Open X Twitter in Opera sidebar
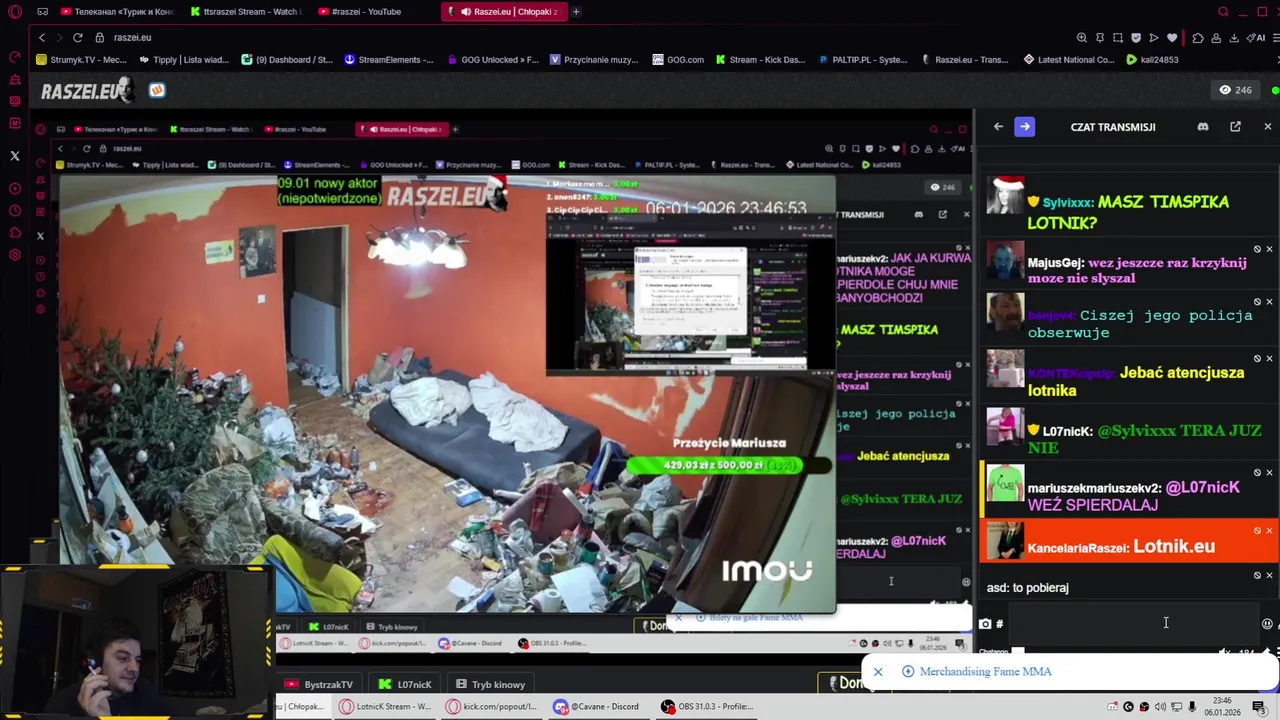The image size is (1280, 720). click(x=15, y=156)
